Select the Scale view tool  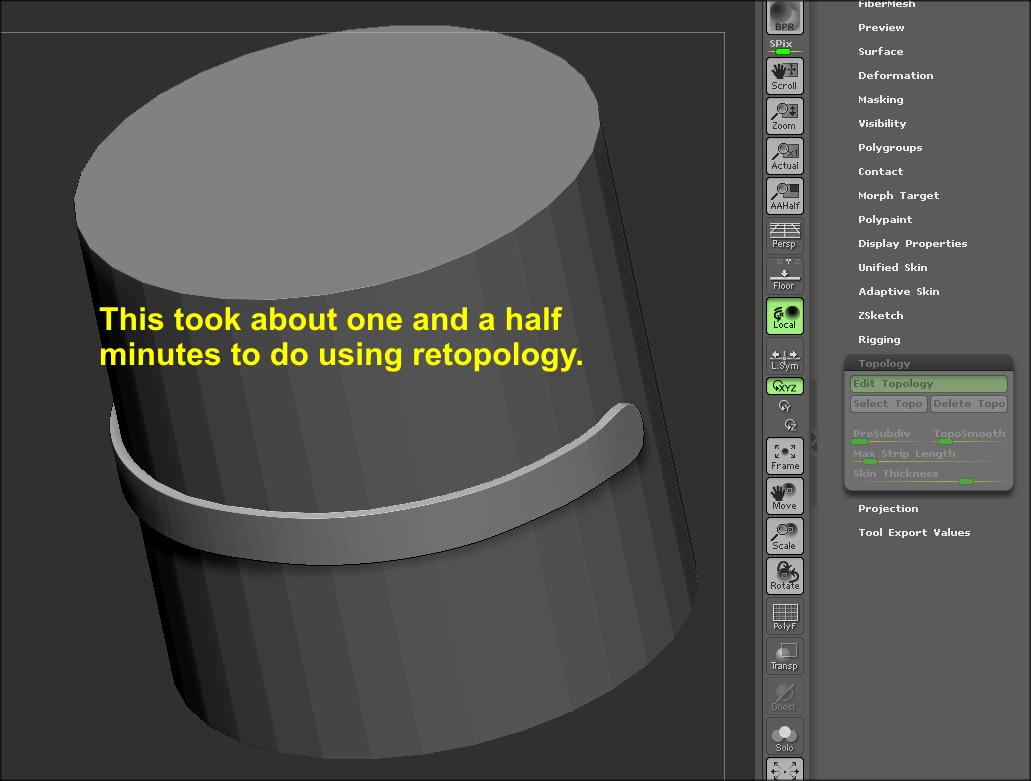[x=784, y=536]
